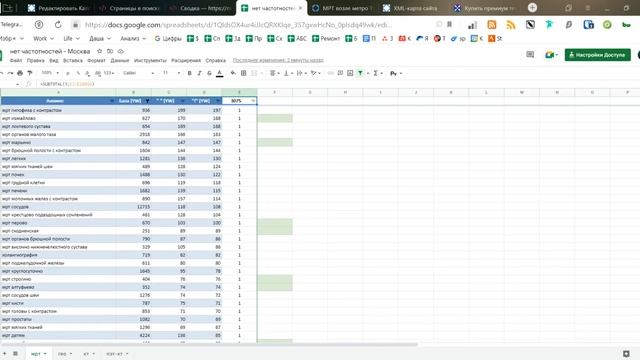Open the horizontal align dropdown
Viewport: 640px width, 360px height.
coord(275,73)
